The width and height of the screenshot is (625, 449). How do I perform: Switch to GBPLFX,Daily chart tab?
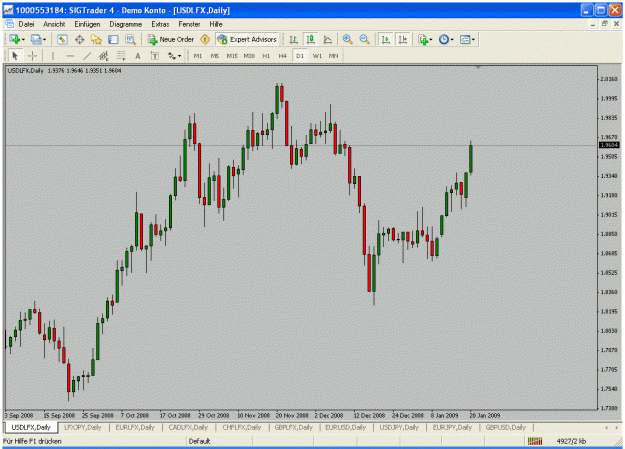point(294,427)
